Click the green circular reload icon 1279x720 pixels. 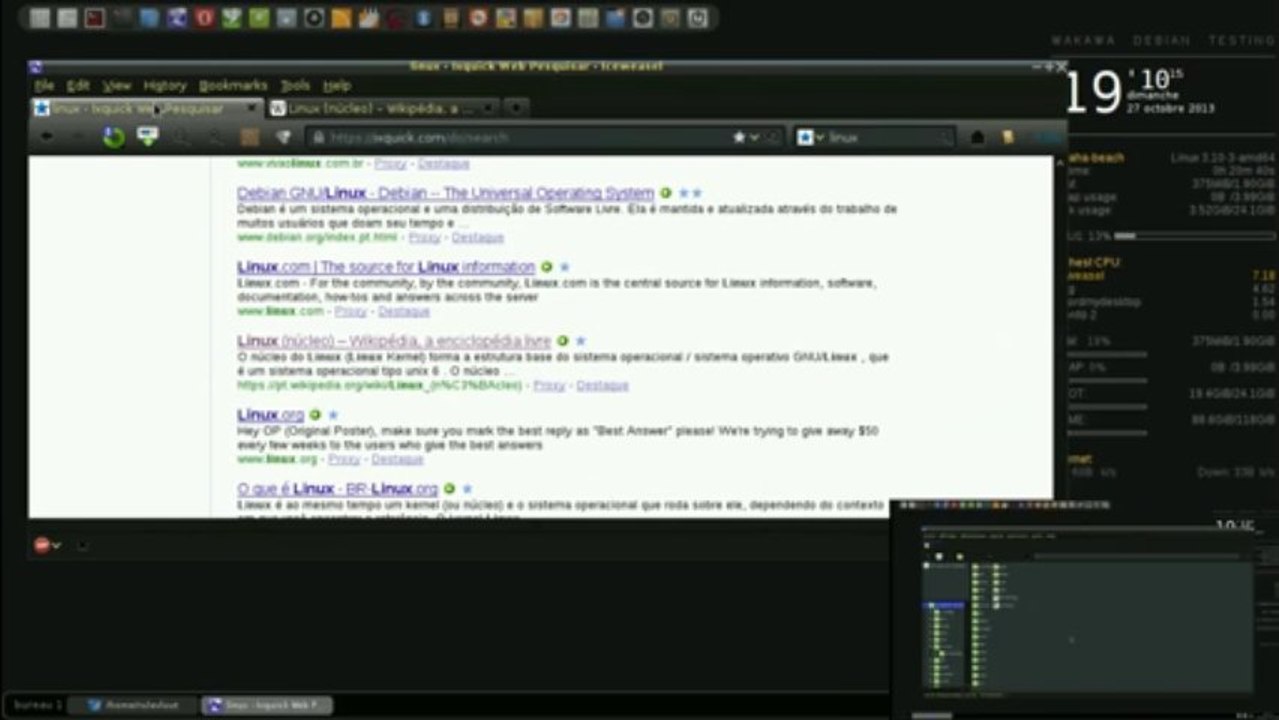(x=114, y=137)
